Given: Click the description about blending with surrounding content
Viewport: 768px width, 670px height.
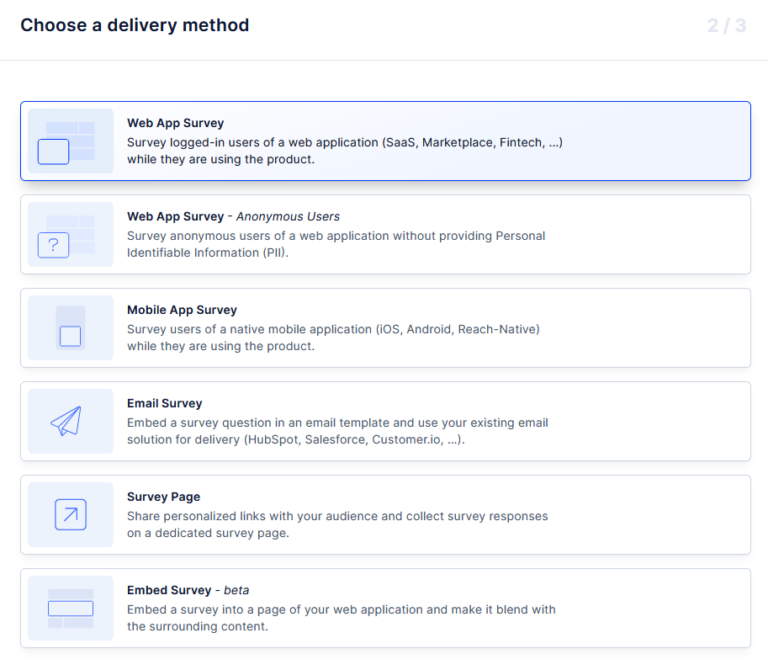Looking at the screenshot, I should [x=340, y=618].
